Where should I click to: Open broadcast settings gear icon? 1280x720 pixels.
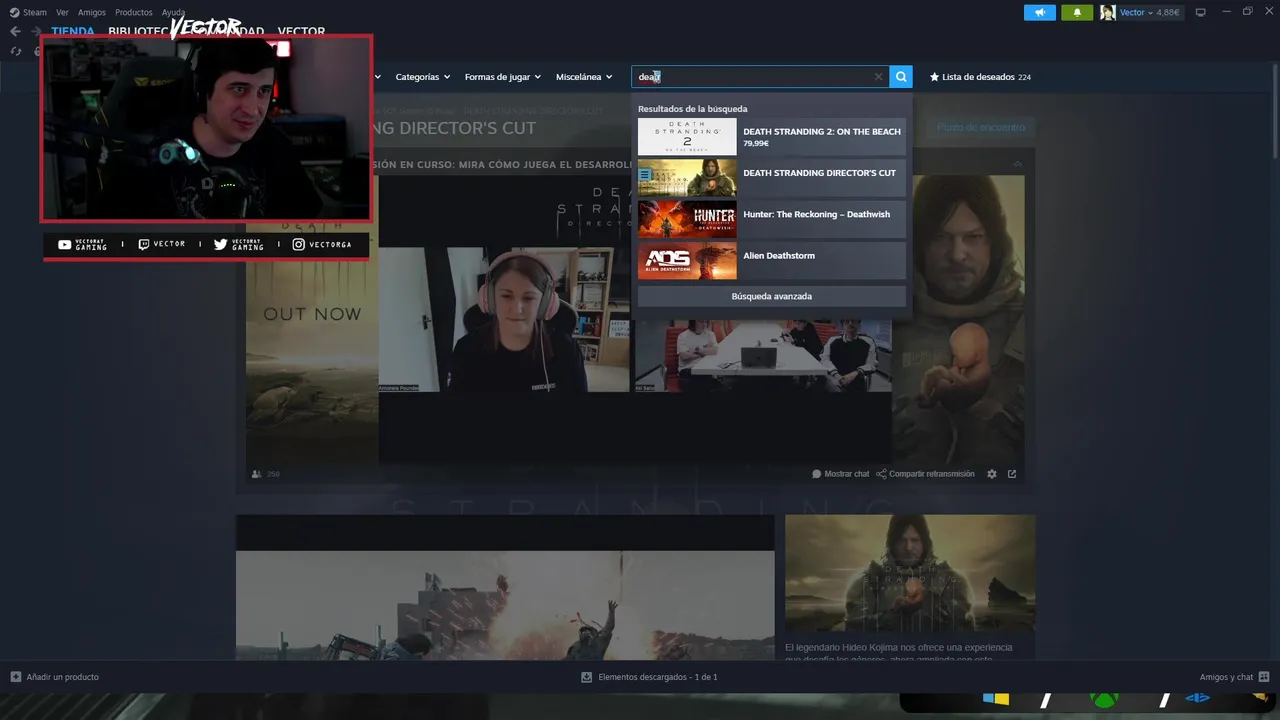point(992,474)
